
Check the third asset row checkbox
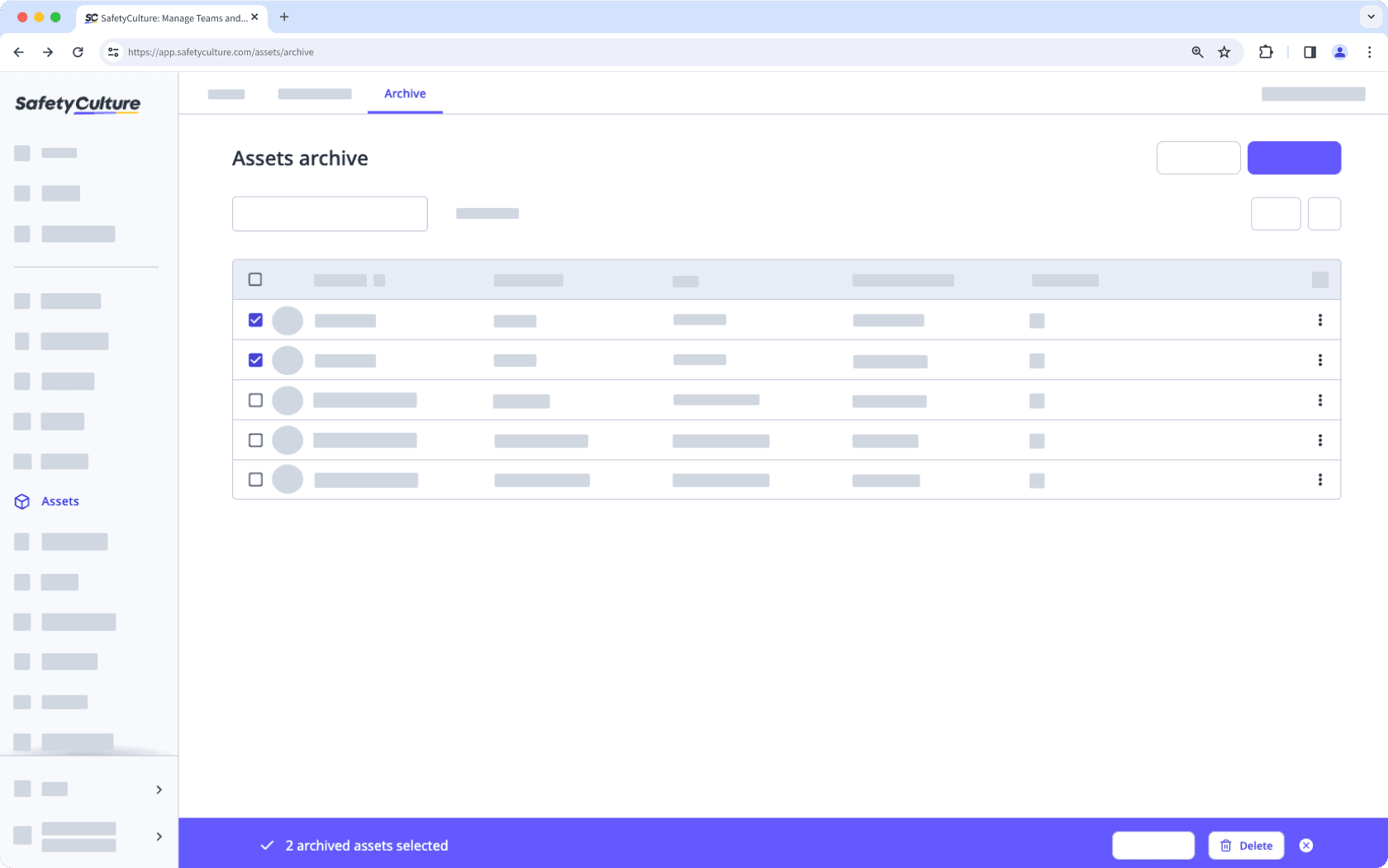[255, 400]
